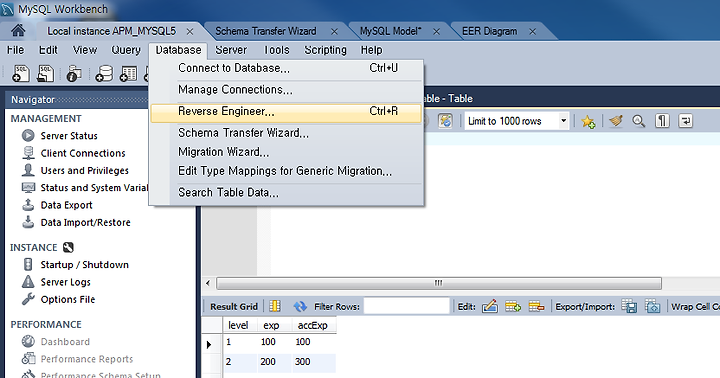Export recordset to external file icon
720x378 pixels.
coord(629,306)
